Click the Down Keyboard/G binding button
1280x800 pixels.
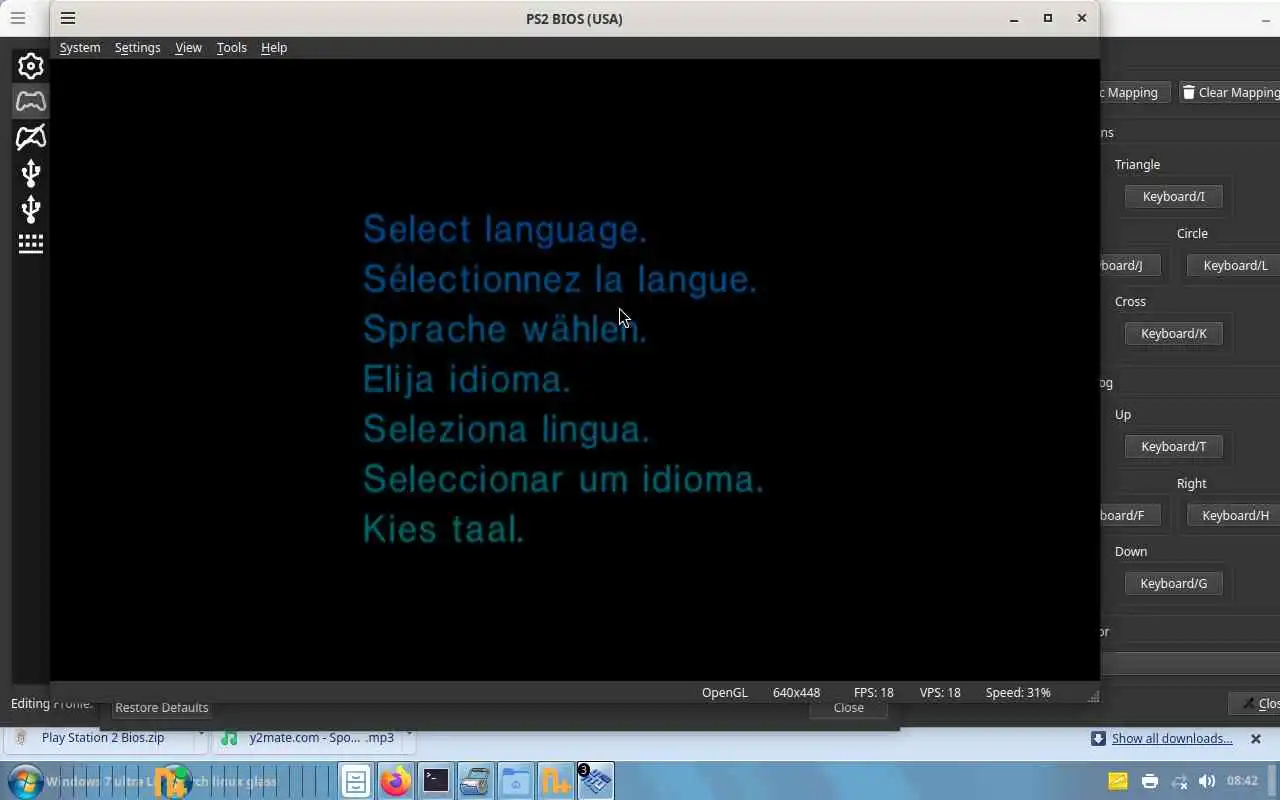(x=1173, y=583)
